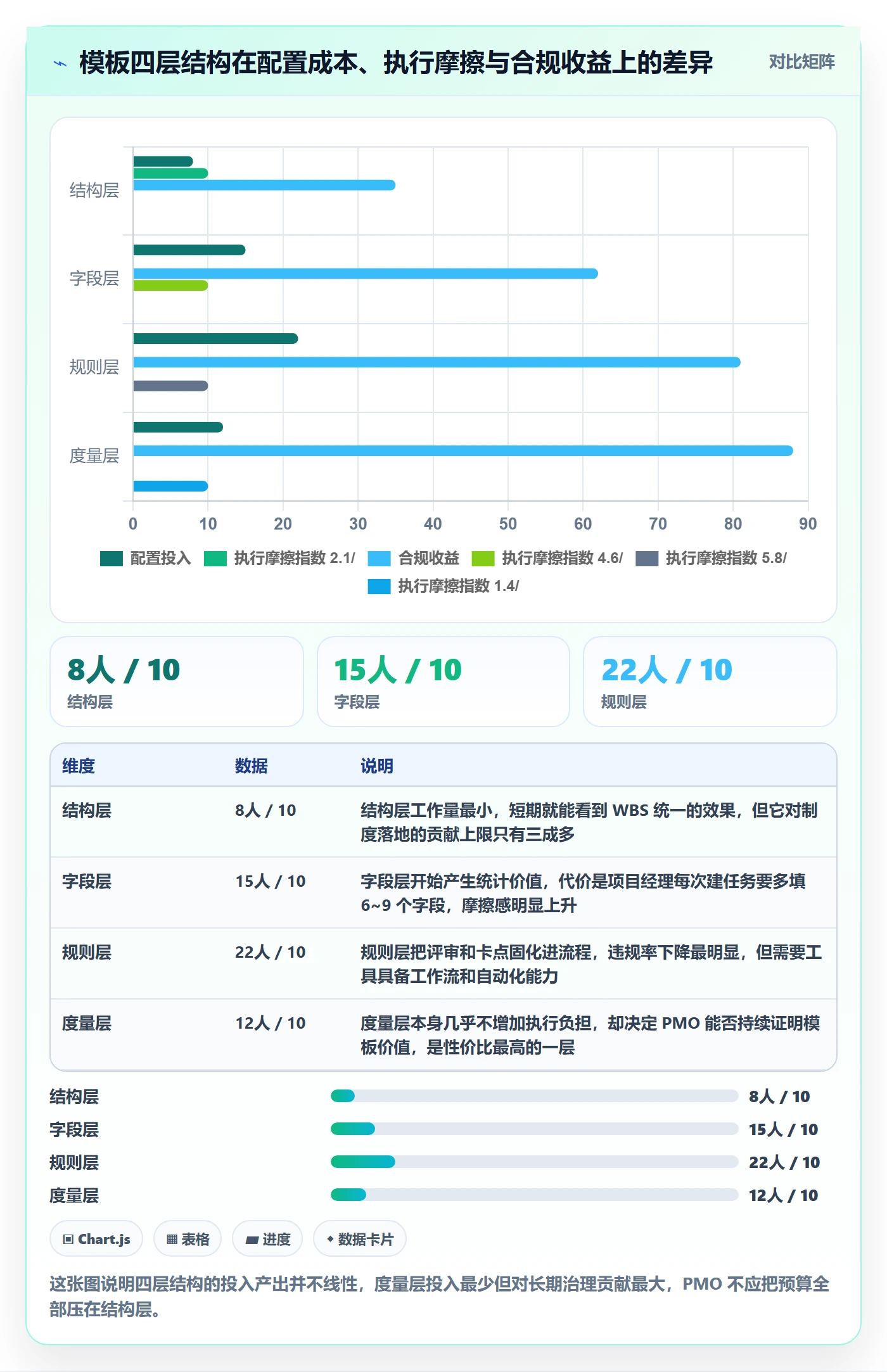
Task: Click the 规则层 配置投入 dark green bar
Action: click(x=215, y=339)
